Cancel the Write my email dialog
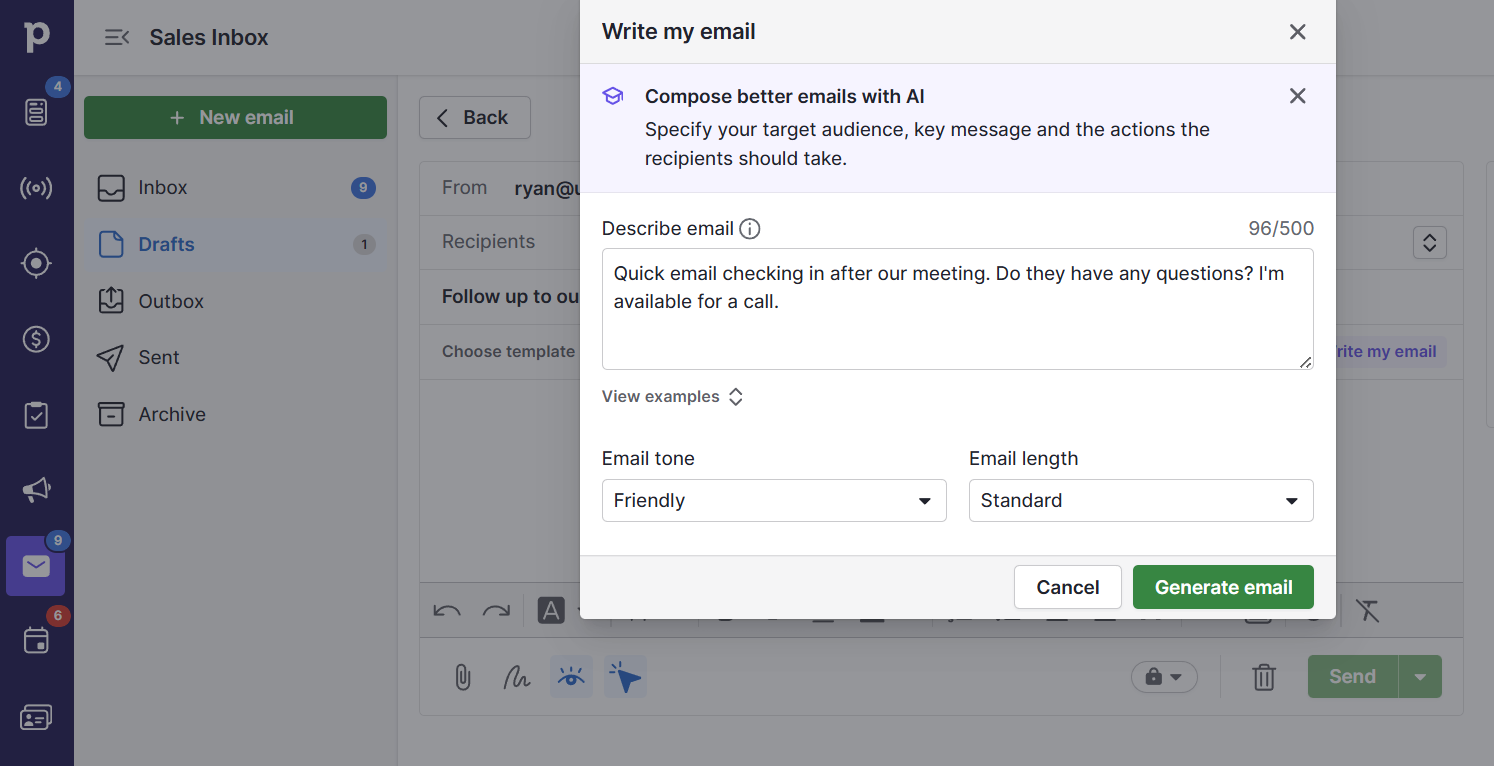Viewport: 1494px width, 766px height. [1067, 587]
